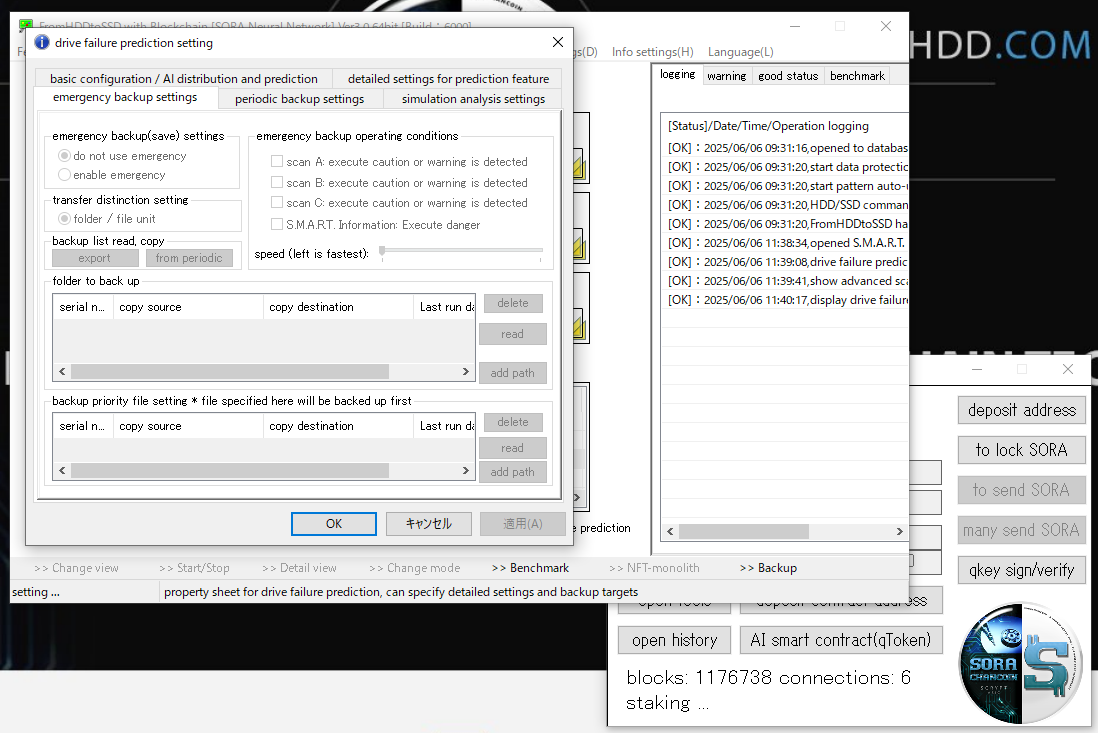Viewport: 1098px width, 733px height.
Task: Click delete in folder to back up
Action: [x=513, y=303]
